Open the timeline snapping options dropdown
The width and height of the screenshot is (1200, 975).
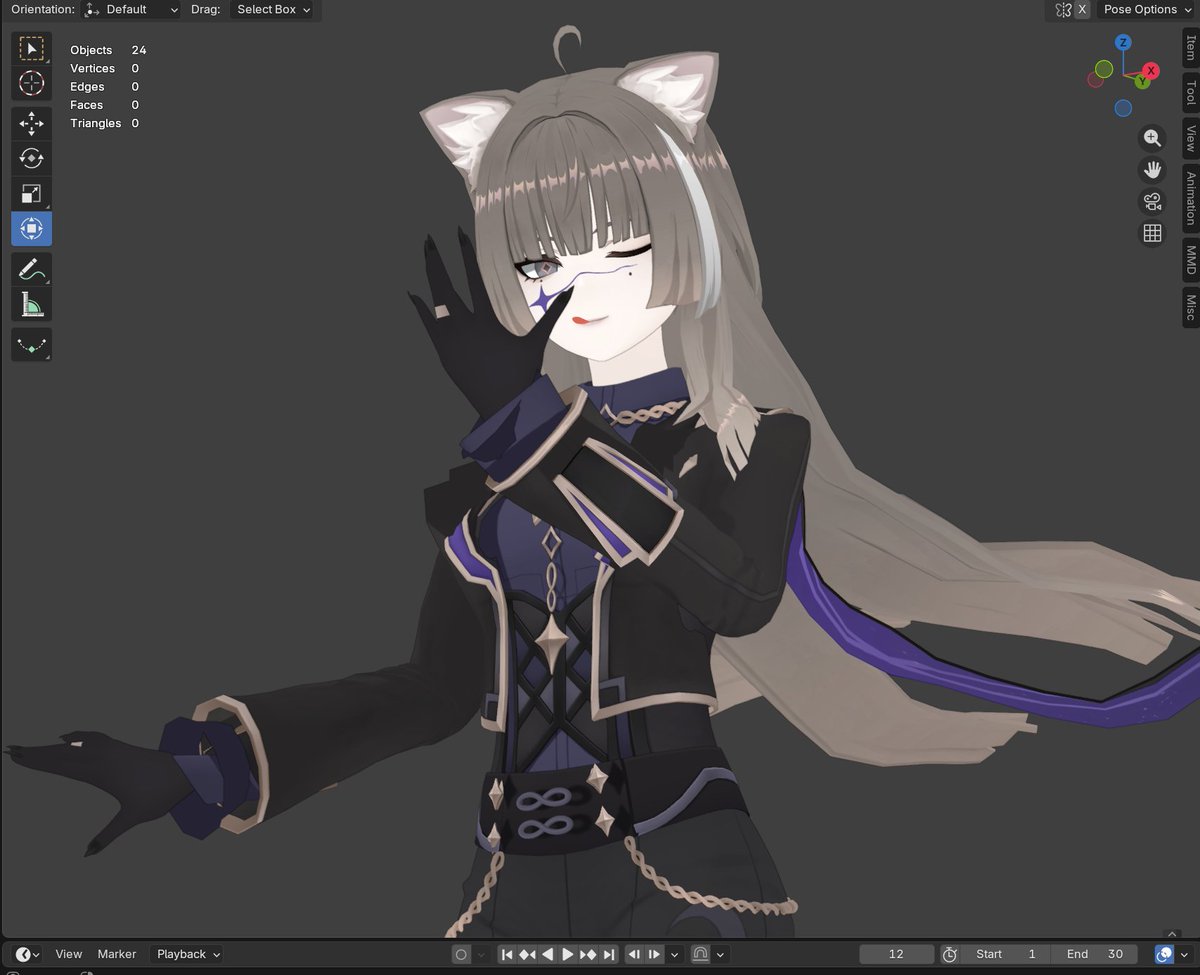[x=720, y=954]
